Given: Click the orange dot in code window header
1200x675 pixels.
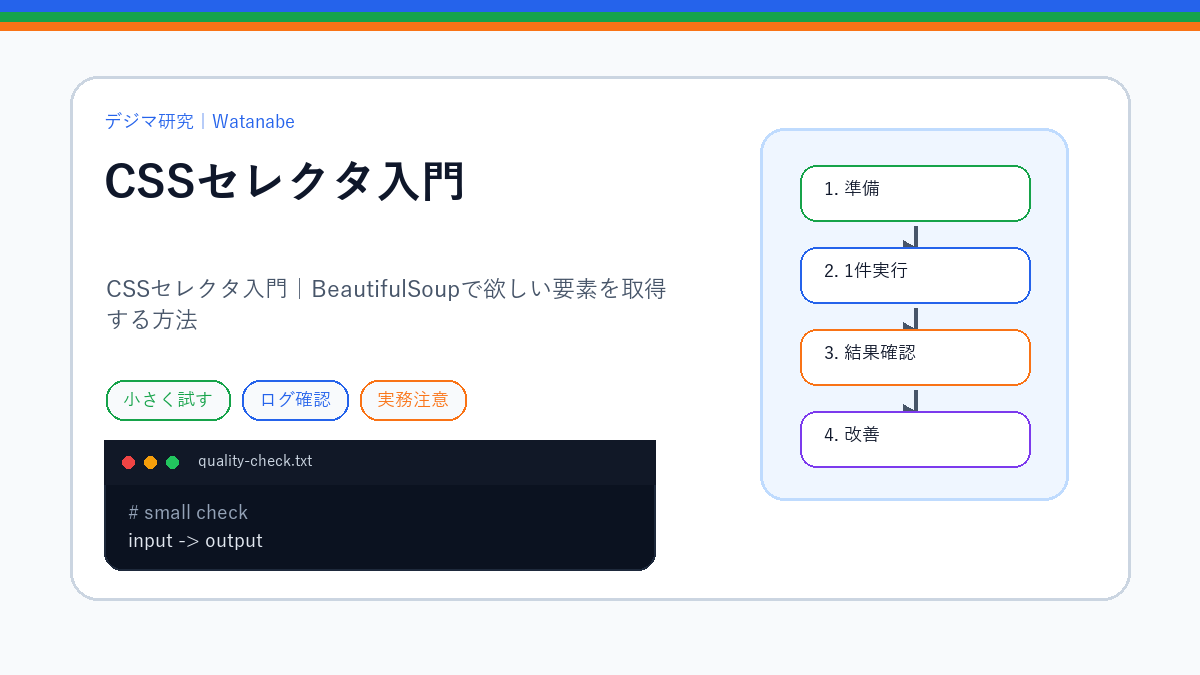Looking at the screenshot, I should [150, 462].
